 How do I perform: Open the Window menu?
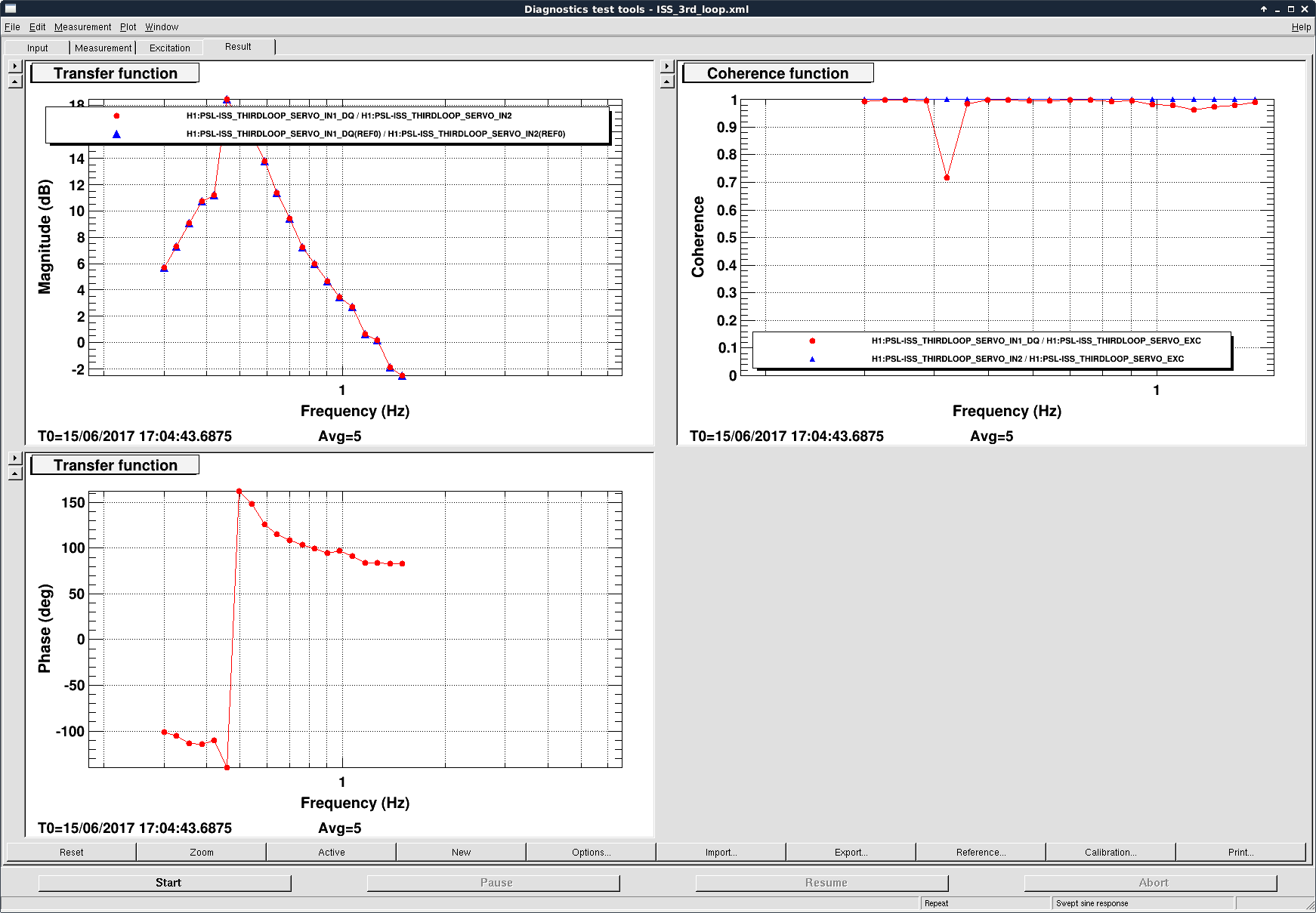pyautogui.click(x=162, y=27)
